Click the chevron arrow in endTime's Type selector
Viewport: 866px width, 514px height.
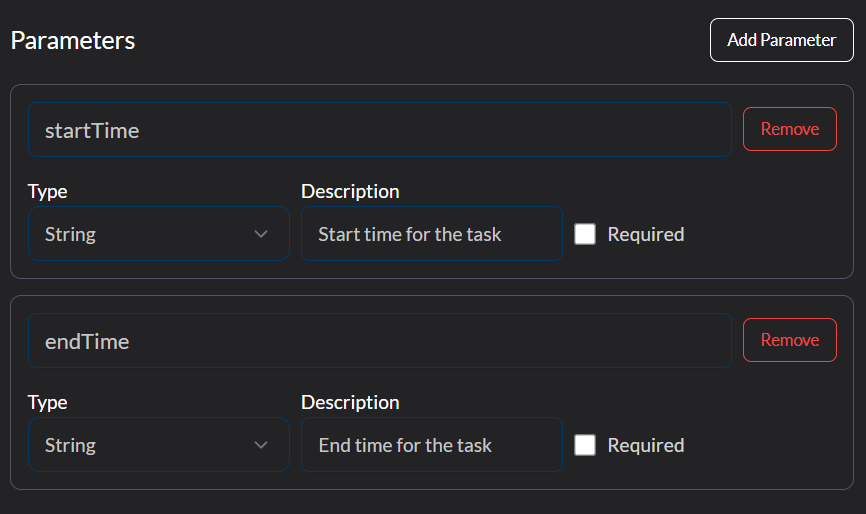point(261,445)
